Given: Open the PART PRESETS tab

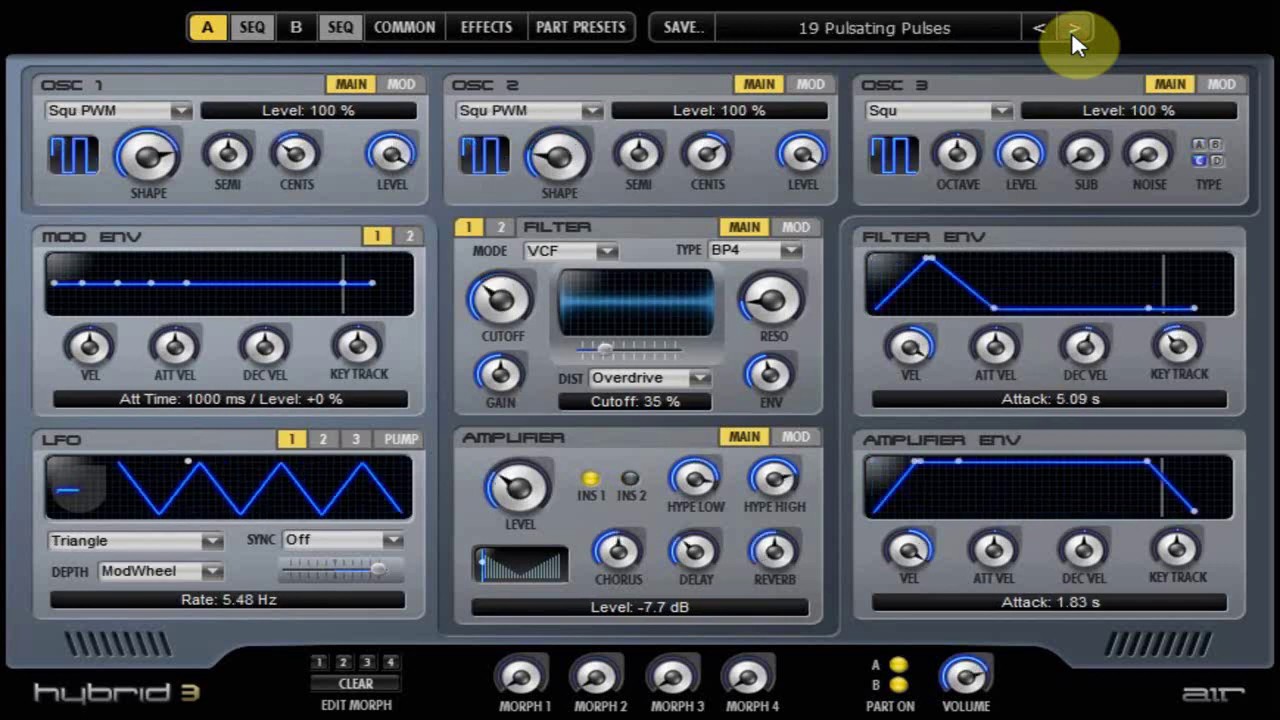Looking at the screenshot, I should (580, 27).
